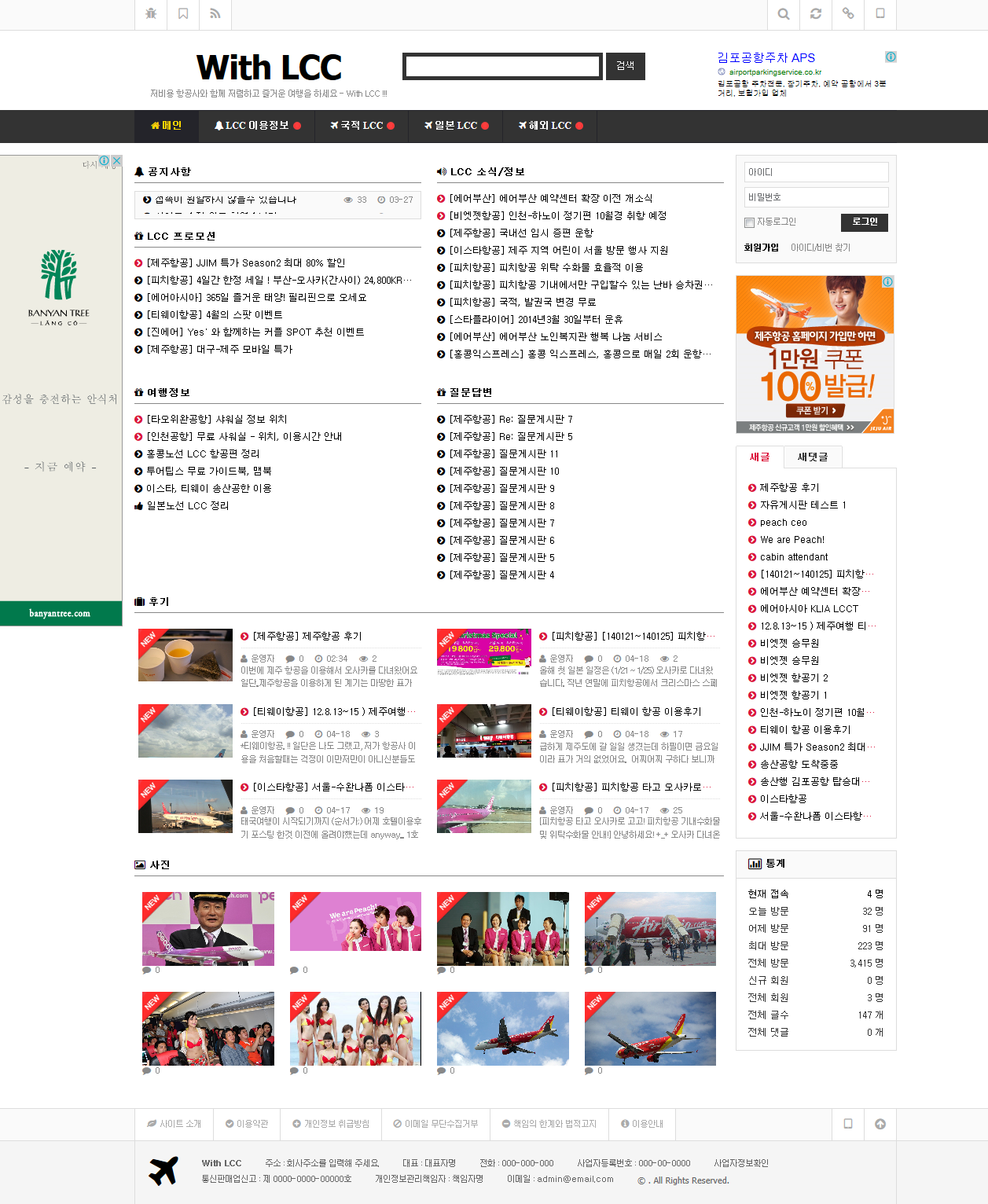Click the 로그인 button
Image resolution: width=988 pixels, height=1204 pixels.
click(x=865, y=222)
